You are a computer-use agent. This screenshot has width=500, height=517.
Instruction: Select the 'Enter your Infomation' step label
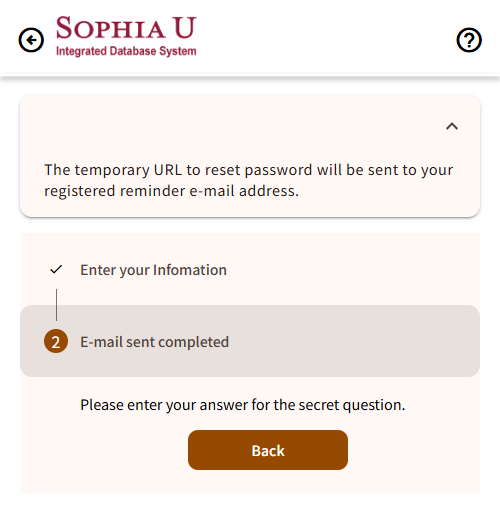[153, 270]
